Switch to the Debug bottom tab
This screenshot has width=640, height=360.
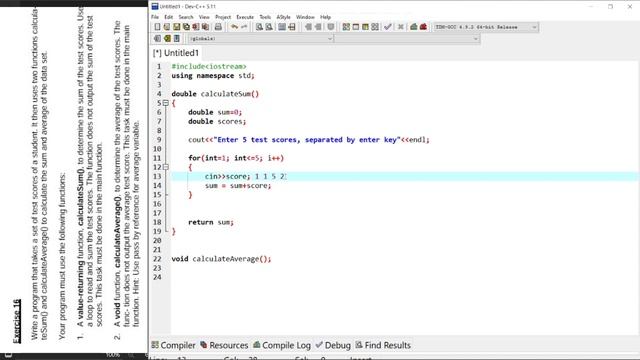tap(333, 345)
